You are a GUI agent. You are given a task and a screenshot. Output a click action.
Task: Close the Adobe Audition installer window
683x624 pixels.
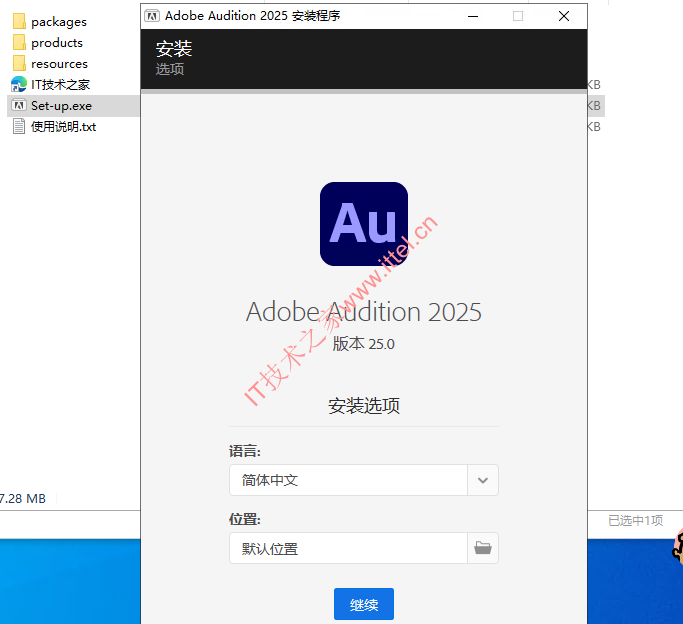point(564,16)
